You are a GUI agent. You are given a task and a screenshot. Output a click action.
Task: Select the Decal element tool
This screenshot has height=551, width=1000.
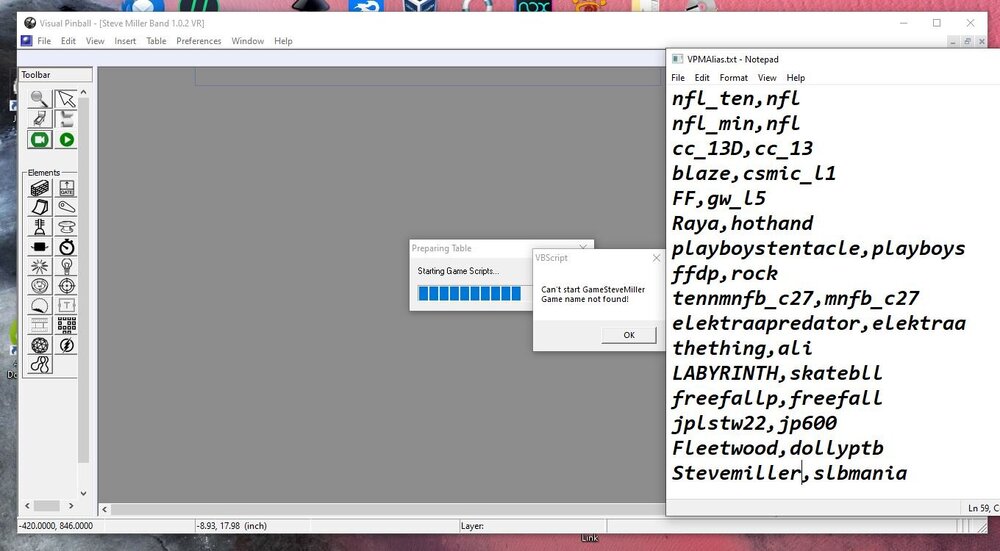(x=40, y=305)
